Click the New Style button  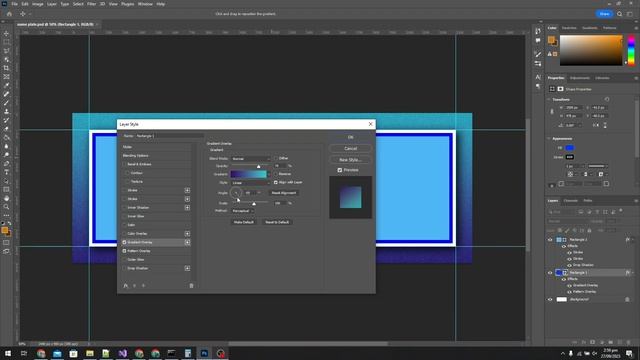coord(350,160)
